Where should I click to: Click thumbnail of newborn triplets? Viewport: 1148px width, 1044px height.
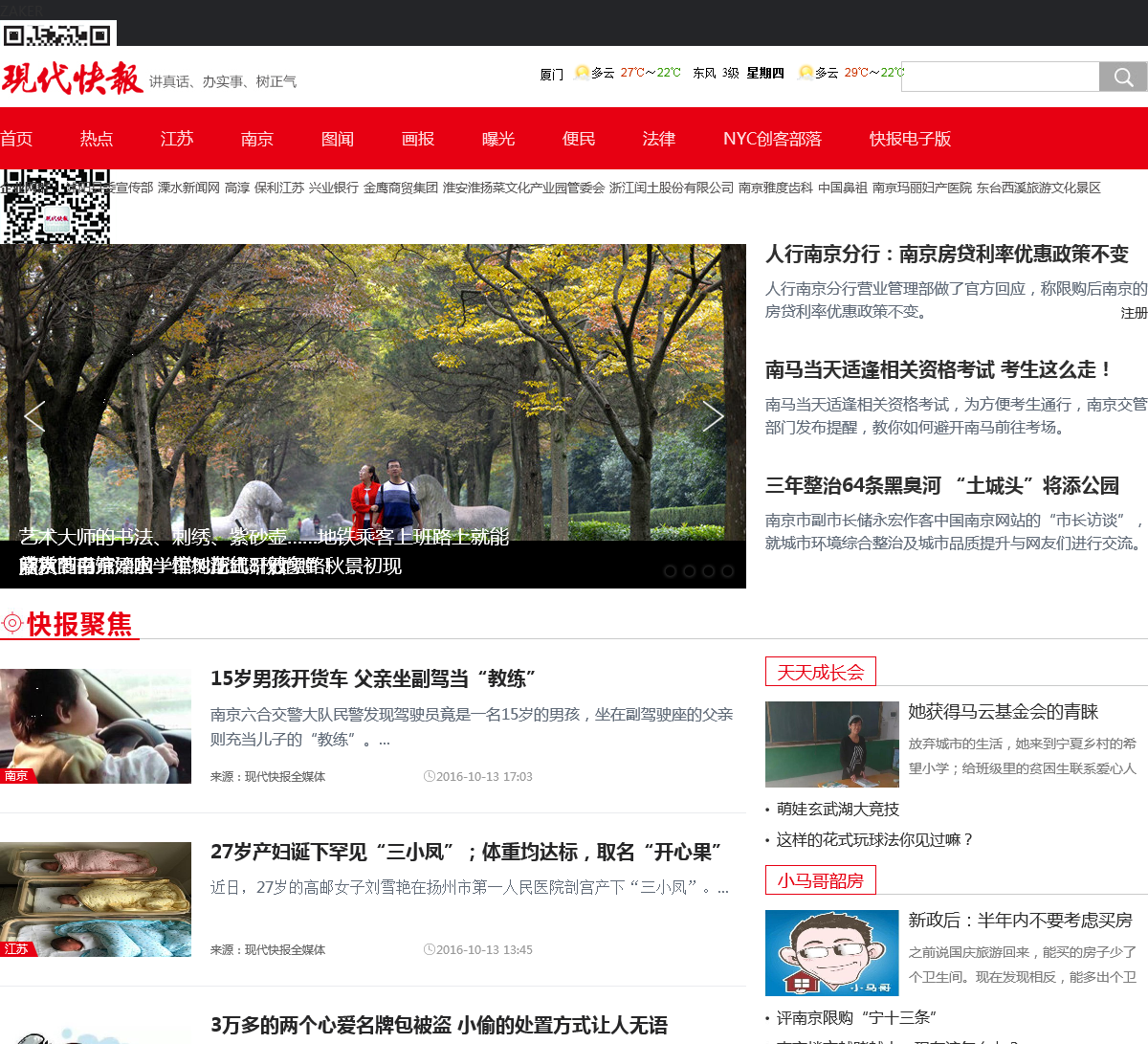pos(96,900)
